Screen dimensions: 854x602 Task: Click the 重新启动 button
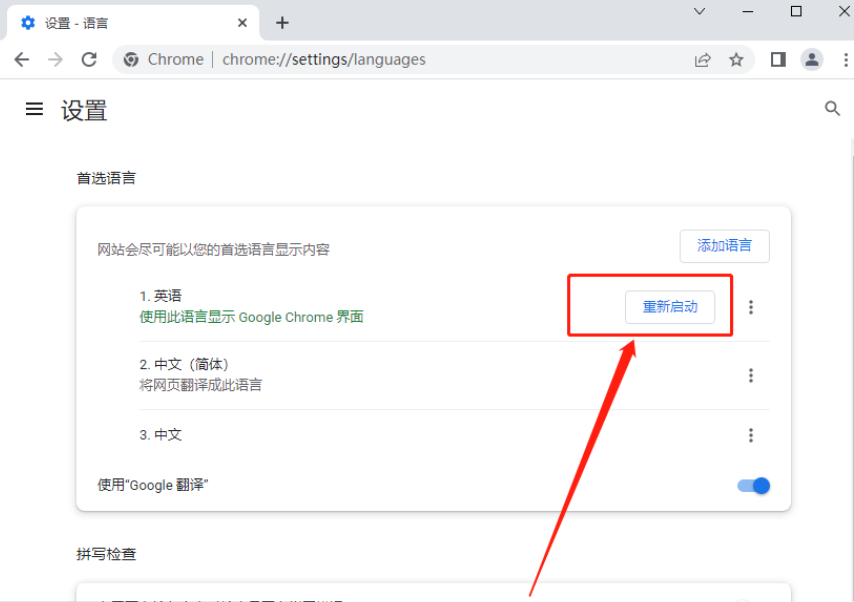click(x=670, y=307)
